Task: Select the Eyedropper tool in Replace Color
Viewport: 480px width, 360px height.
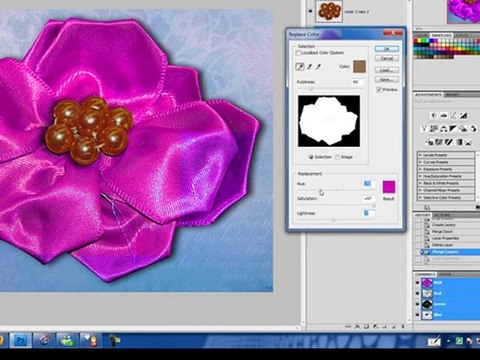Action: click(300, 66)
